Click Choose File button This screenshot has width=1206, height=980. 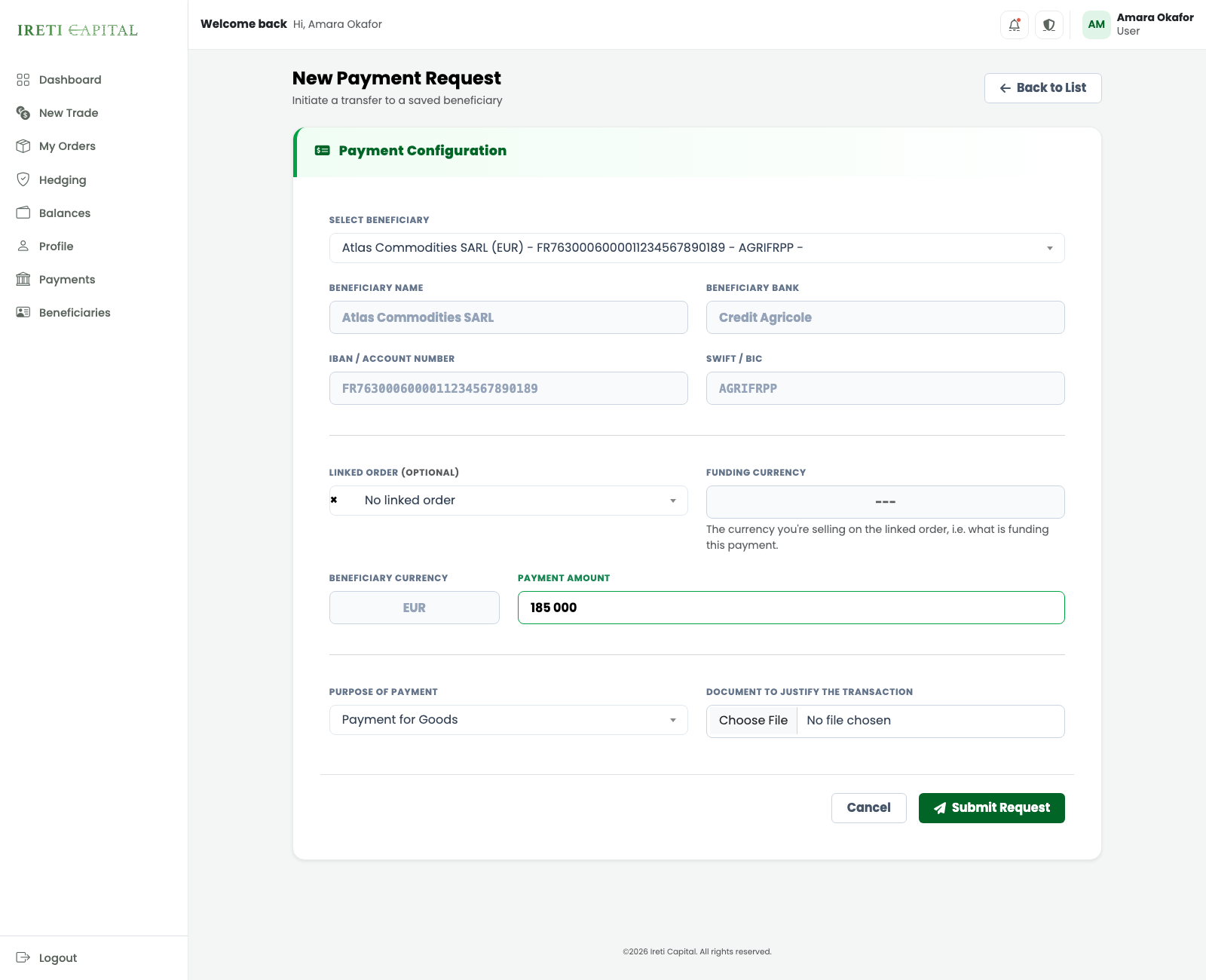coord(753,721)
